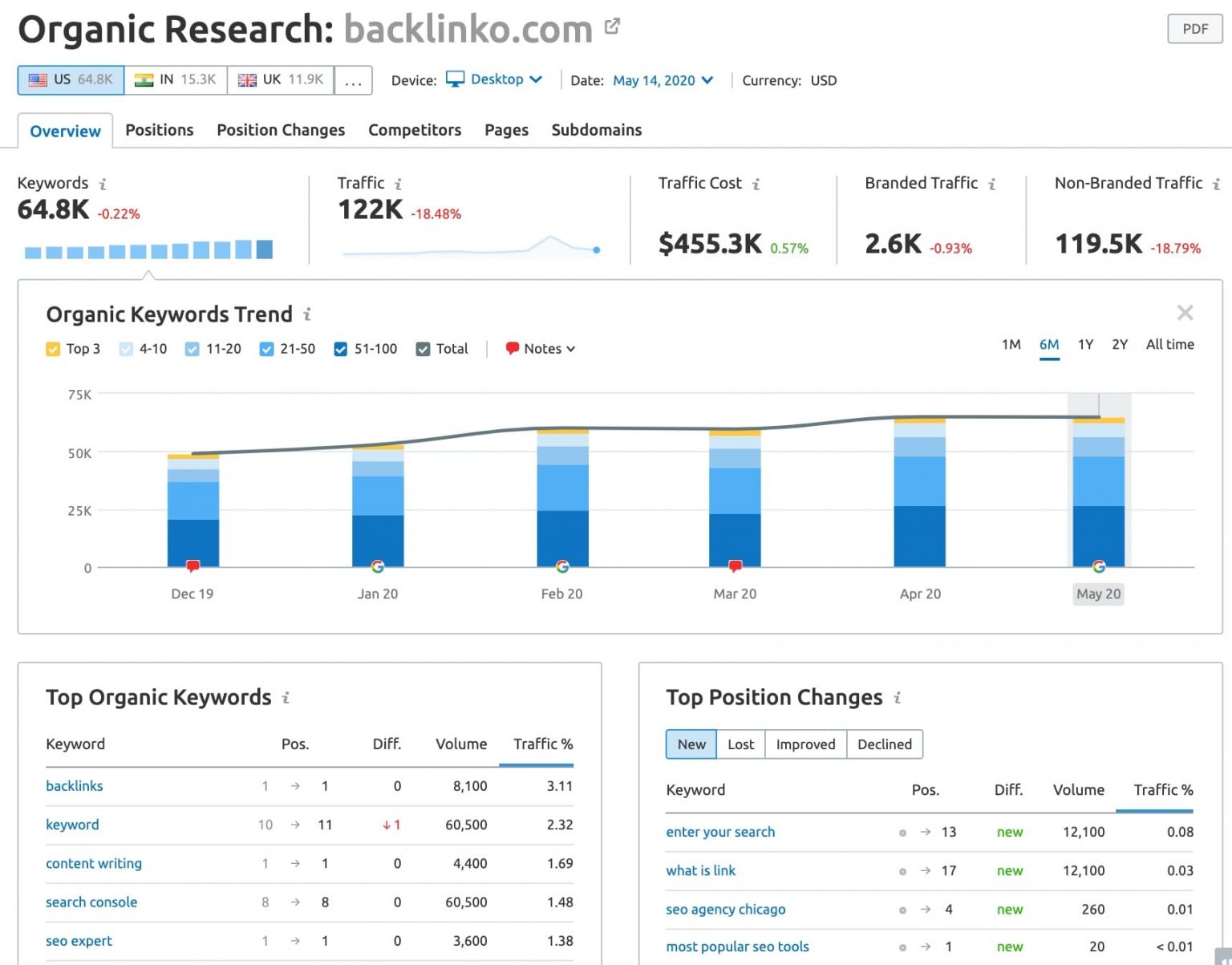
Task: Click the Google update icon under Jan 20
Action: pyautogui.click(x=378, y=566)
